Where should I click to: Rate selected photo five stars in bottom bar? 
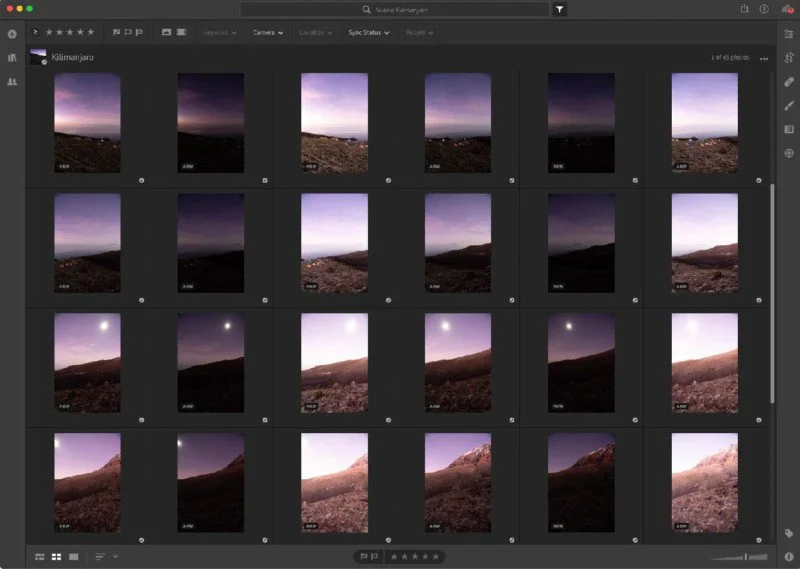coord(436,557)
